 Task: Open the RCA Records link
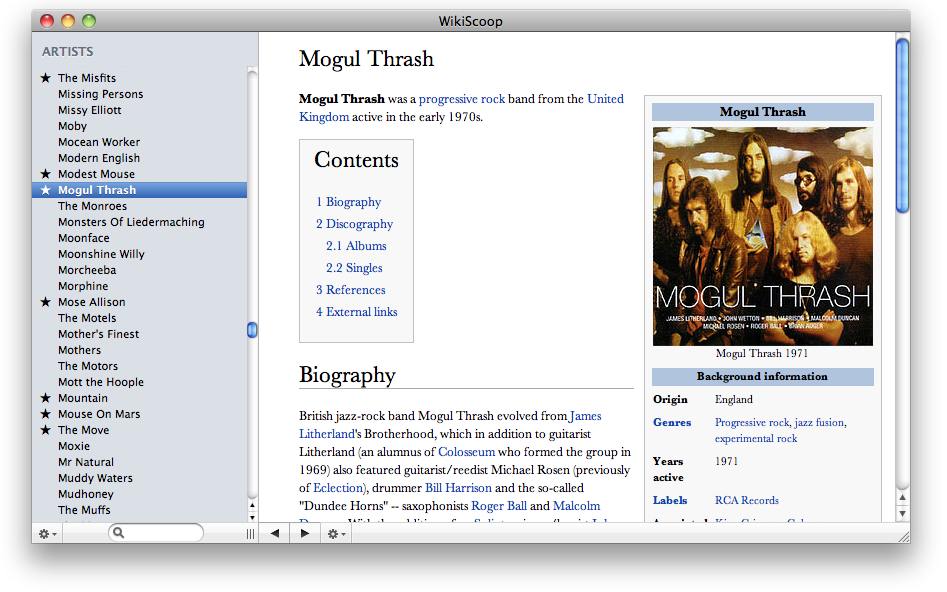pos(747,500)
